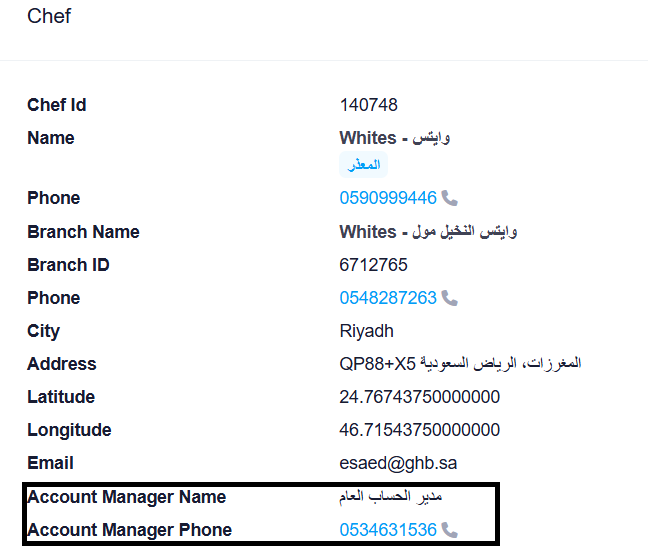Click the phone icon beside account manager number

pyautogui.click(x=449, y=530)
